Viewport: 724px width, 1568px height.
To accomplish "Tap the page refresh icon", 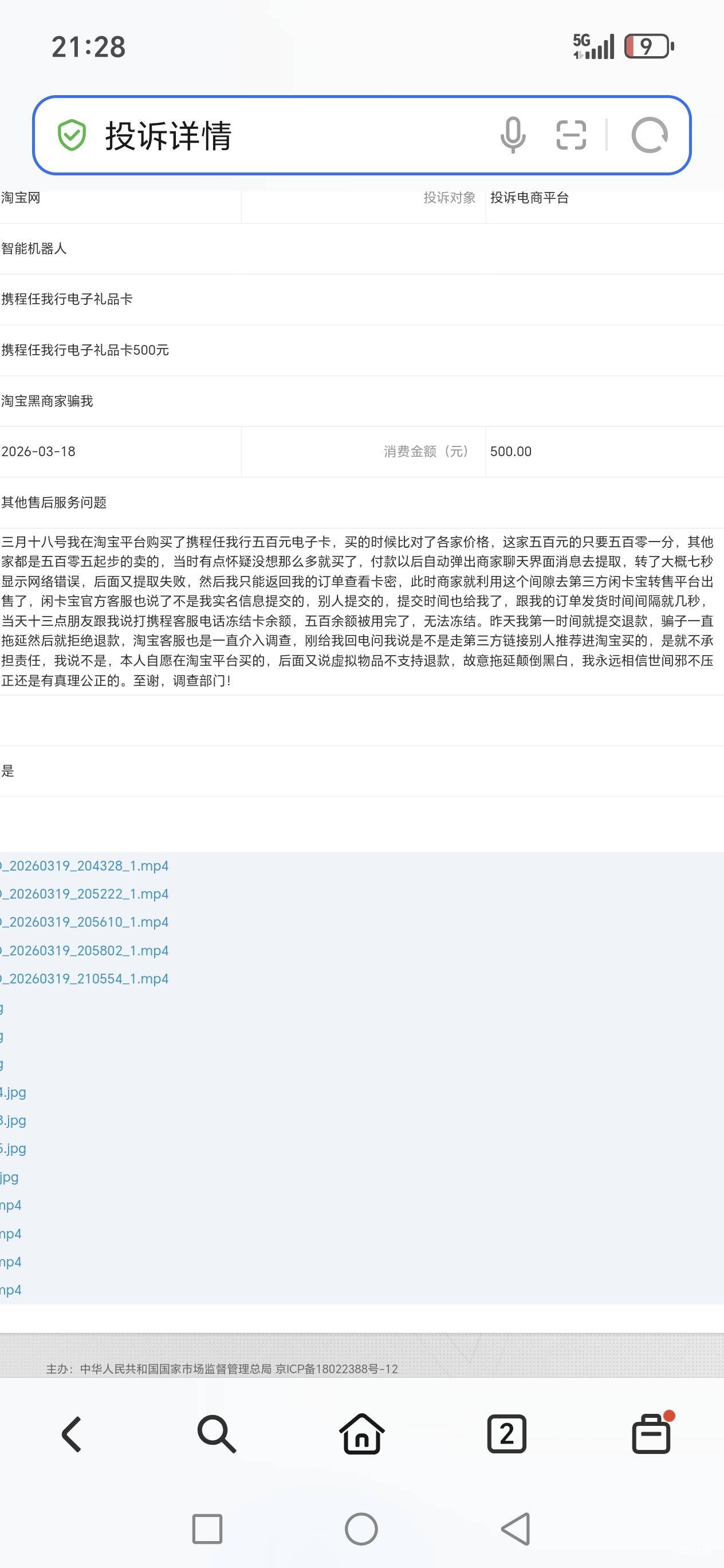I will click(649, 135).
